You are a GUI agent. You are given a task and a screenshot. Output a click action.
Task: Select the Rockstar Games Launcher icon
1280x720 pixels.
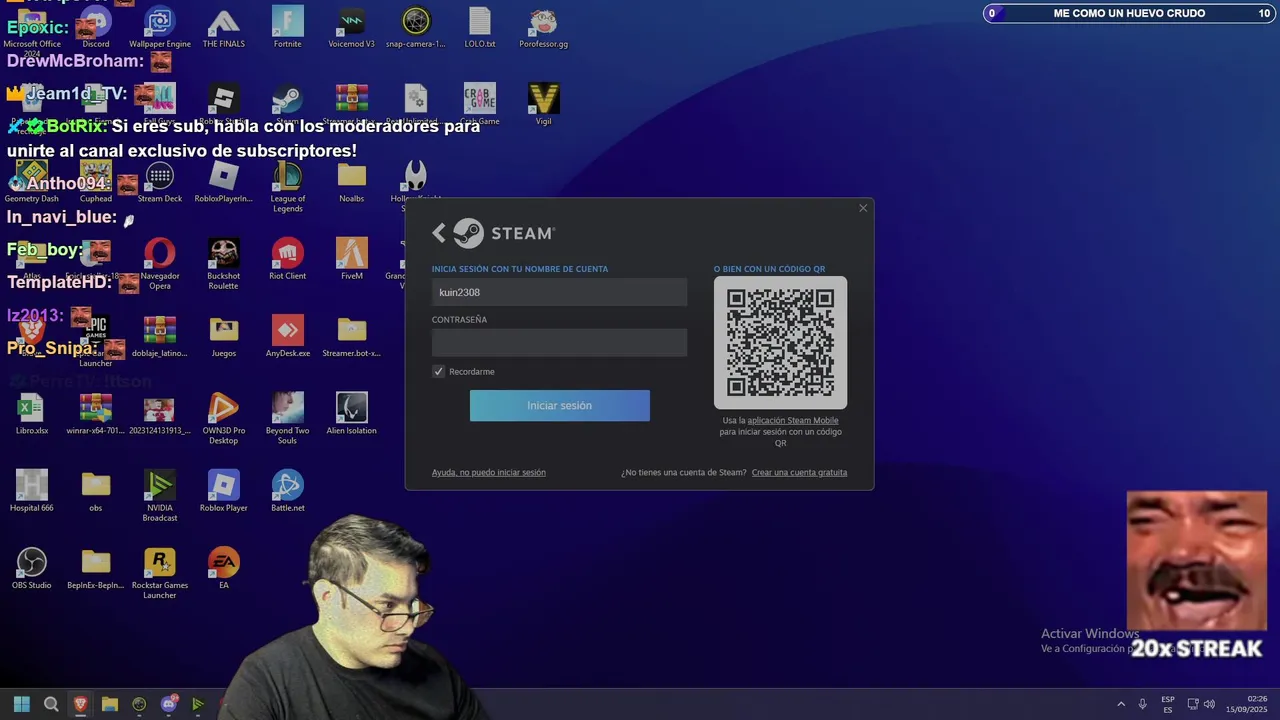tap(160, 573)
